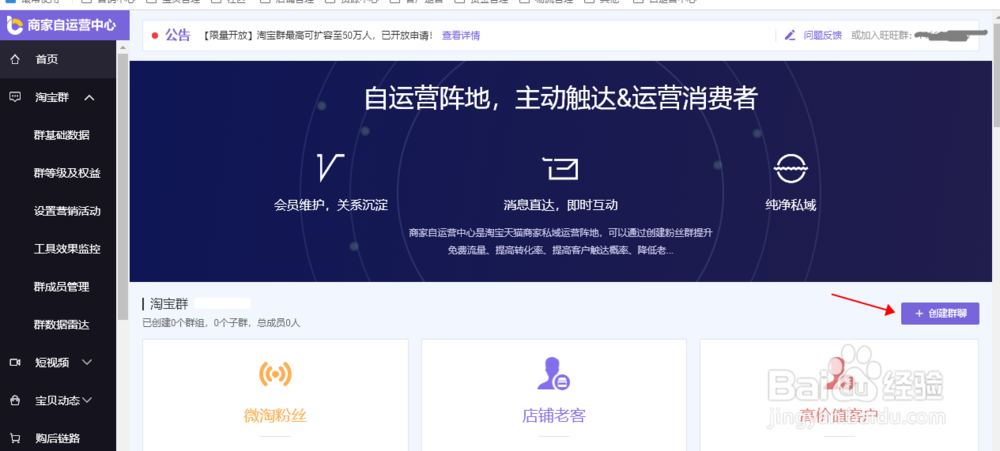Image resolution: width=1000 pixels, height=451 pixels.
Task: Click the 消息直达 envelope banner icon
Action: click(x=561, y=168)
